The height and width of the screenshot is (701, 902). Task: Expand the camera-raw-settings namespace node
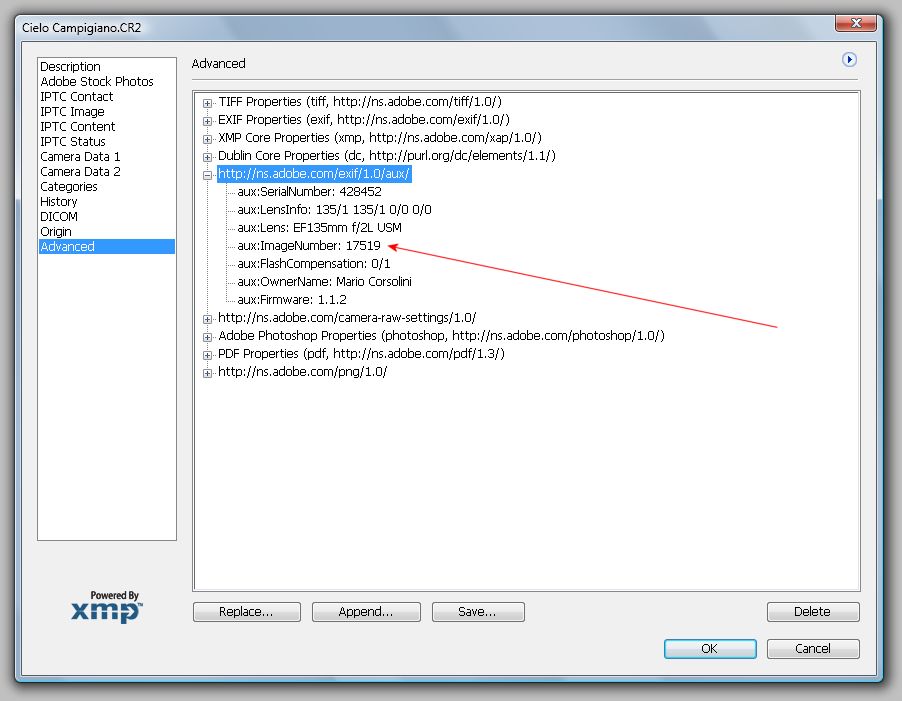(x=208, y=318)
